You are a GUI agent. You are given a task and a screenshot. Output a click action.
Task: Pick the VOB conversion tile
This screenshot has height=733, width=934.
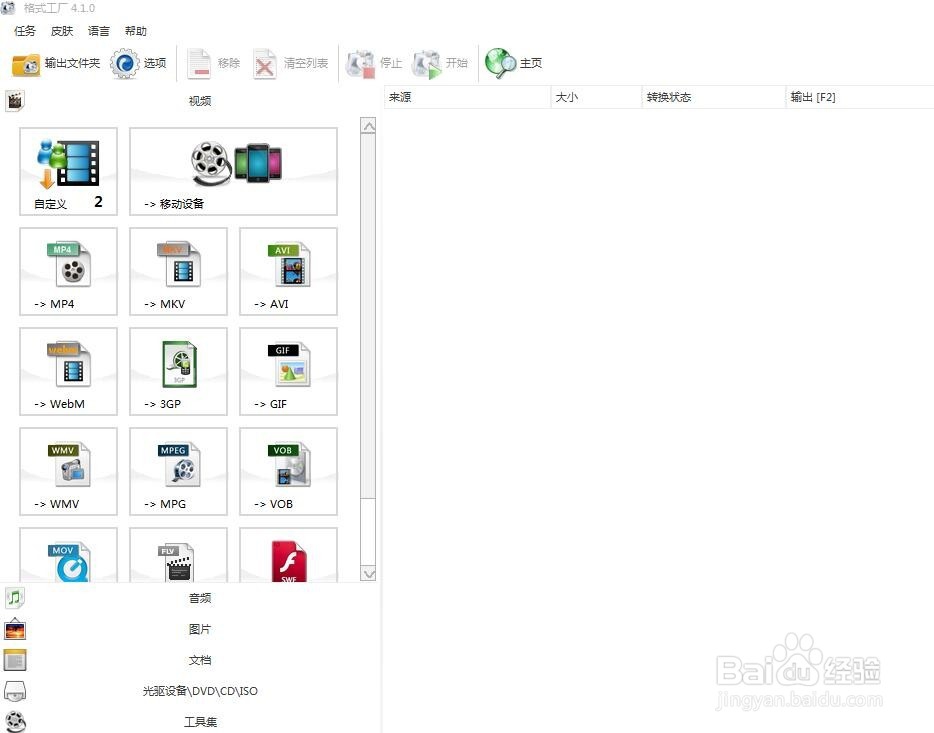[288, 472]
